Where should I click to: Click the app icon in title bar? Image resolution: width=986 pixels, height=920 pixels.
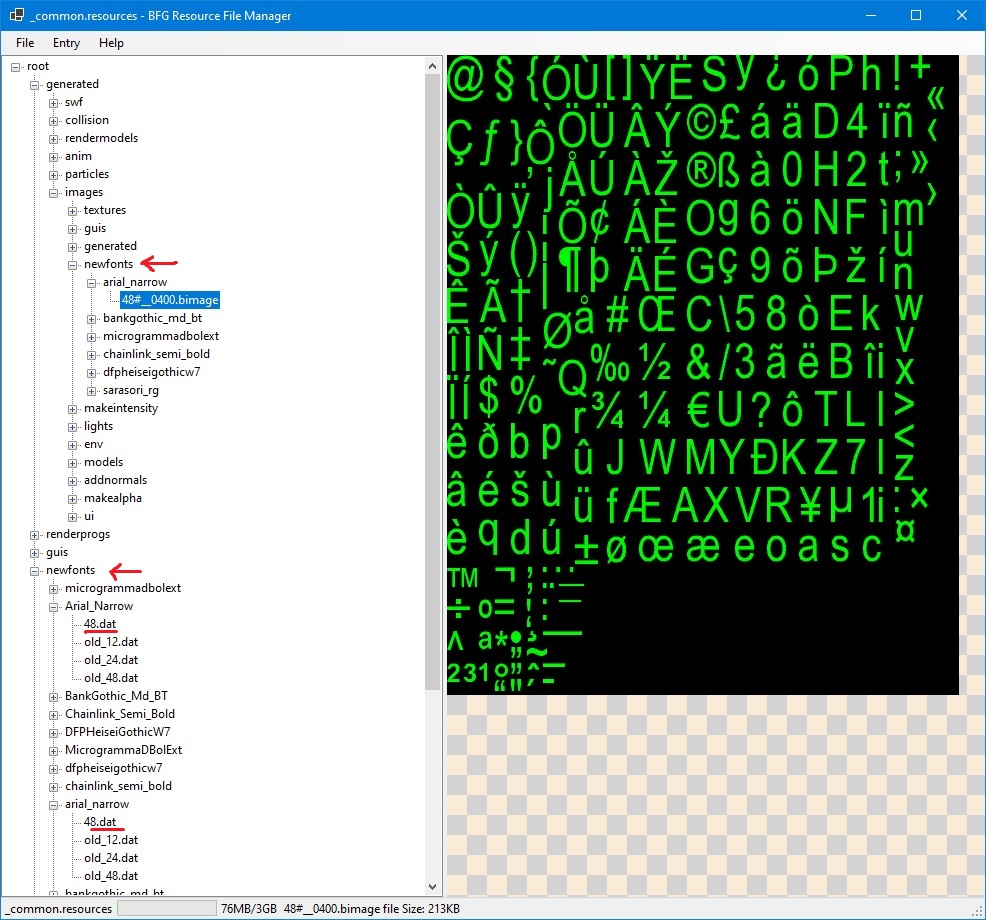pos(17,15)
